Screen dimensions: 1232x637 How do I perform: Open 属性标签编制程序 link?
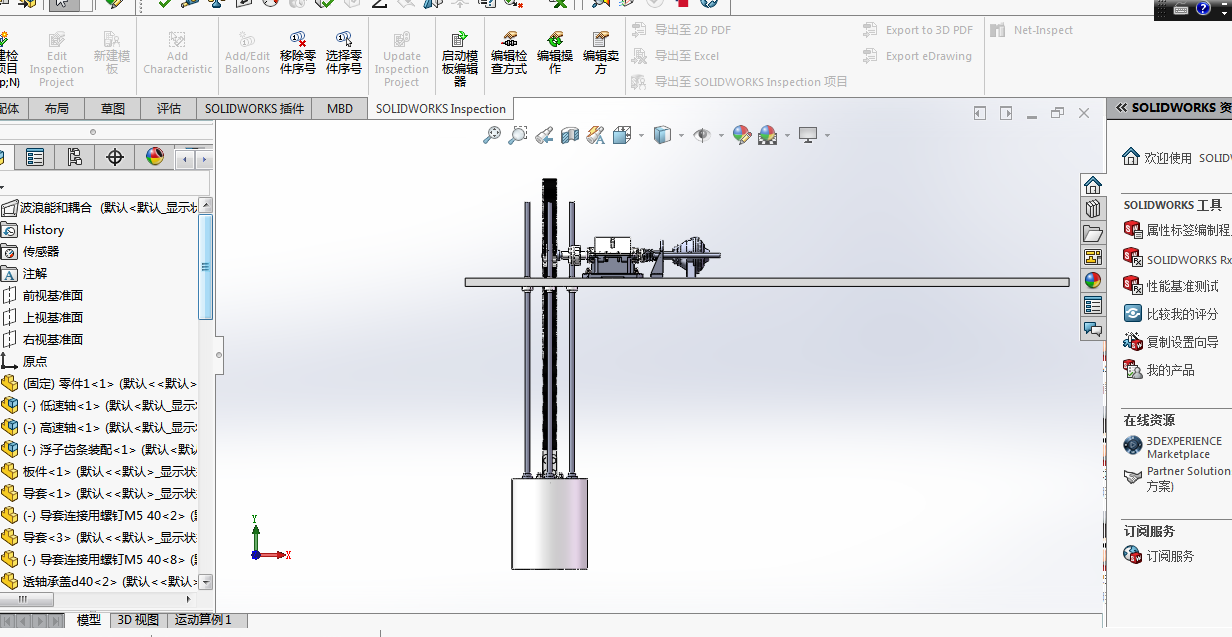click(1188, 230)
